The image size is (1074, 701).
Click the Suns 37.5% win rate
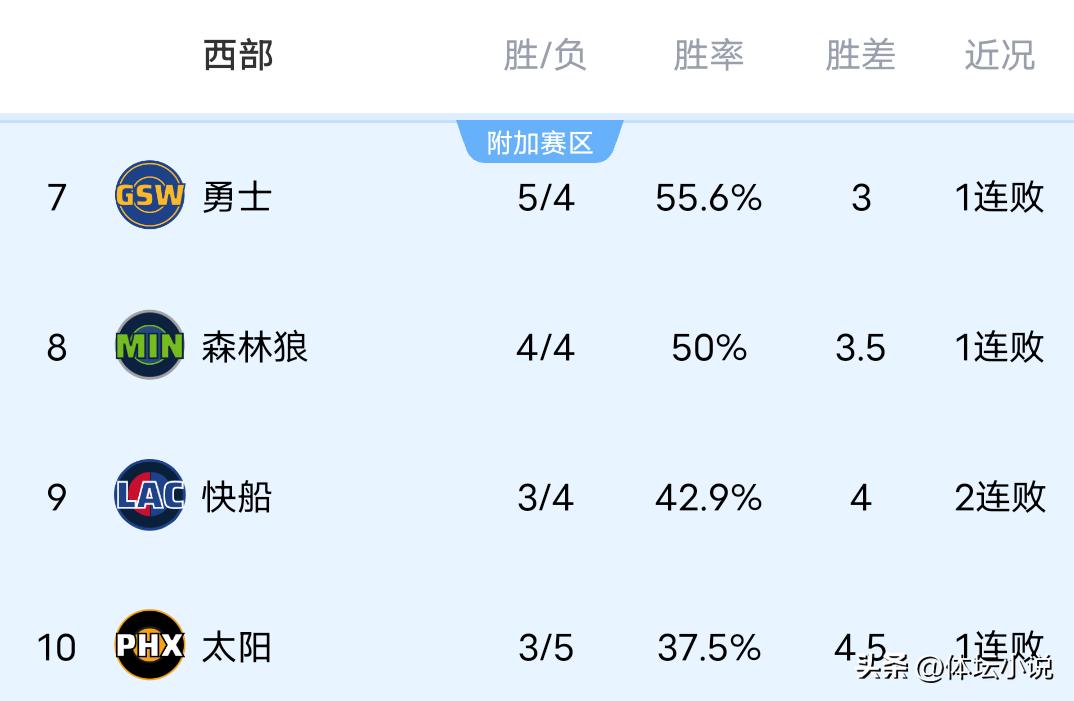pyautogui.click(x=709, y=648)
